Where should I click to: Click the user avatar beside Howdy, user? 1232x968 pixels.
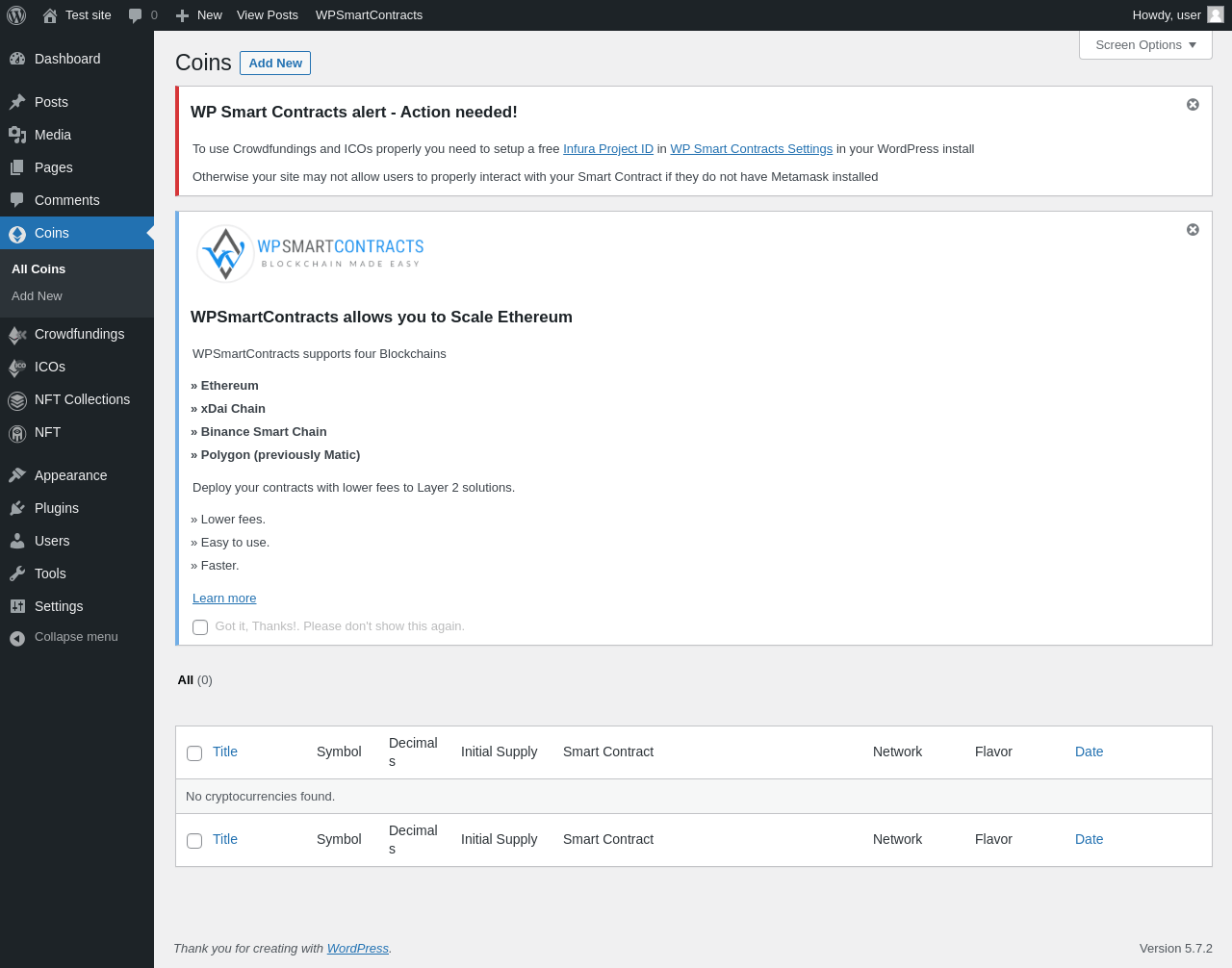pyautogui.click(x=1216, y=14)
